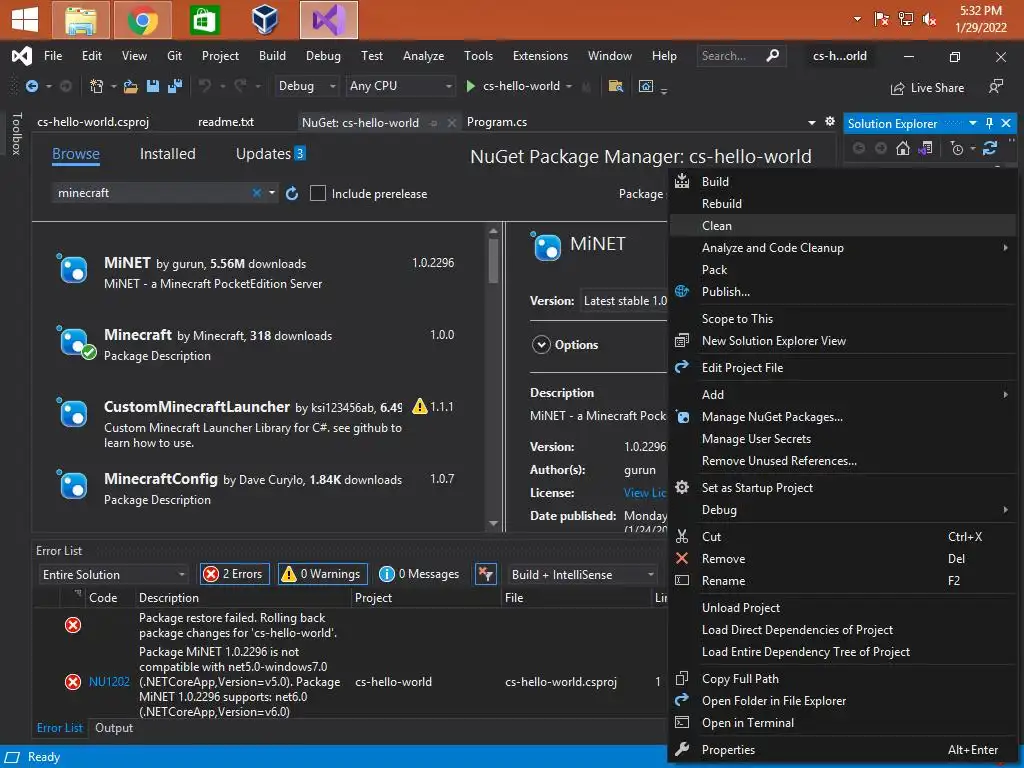Click the Visual Studio logo icon
The image size is (1024, 768).
point(22,56)
